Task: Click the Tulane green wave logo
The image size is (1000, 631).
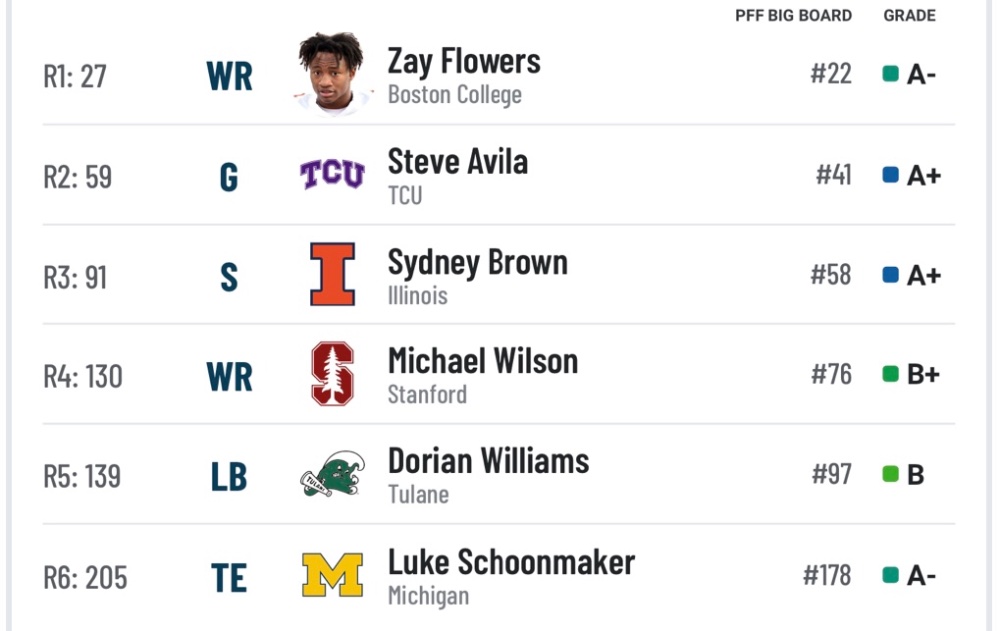Action: (x=332, y=474)
